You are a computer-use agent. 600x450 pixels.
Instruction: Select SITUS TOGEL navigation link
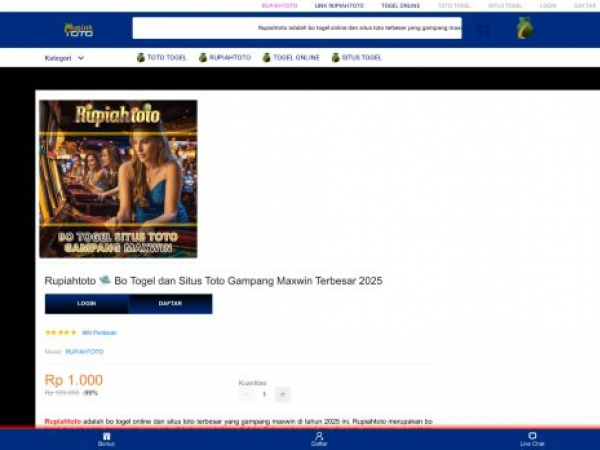[x=362, y=57]
